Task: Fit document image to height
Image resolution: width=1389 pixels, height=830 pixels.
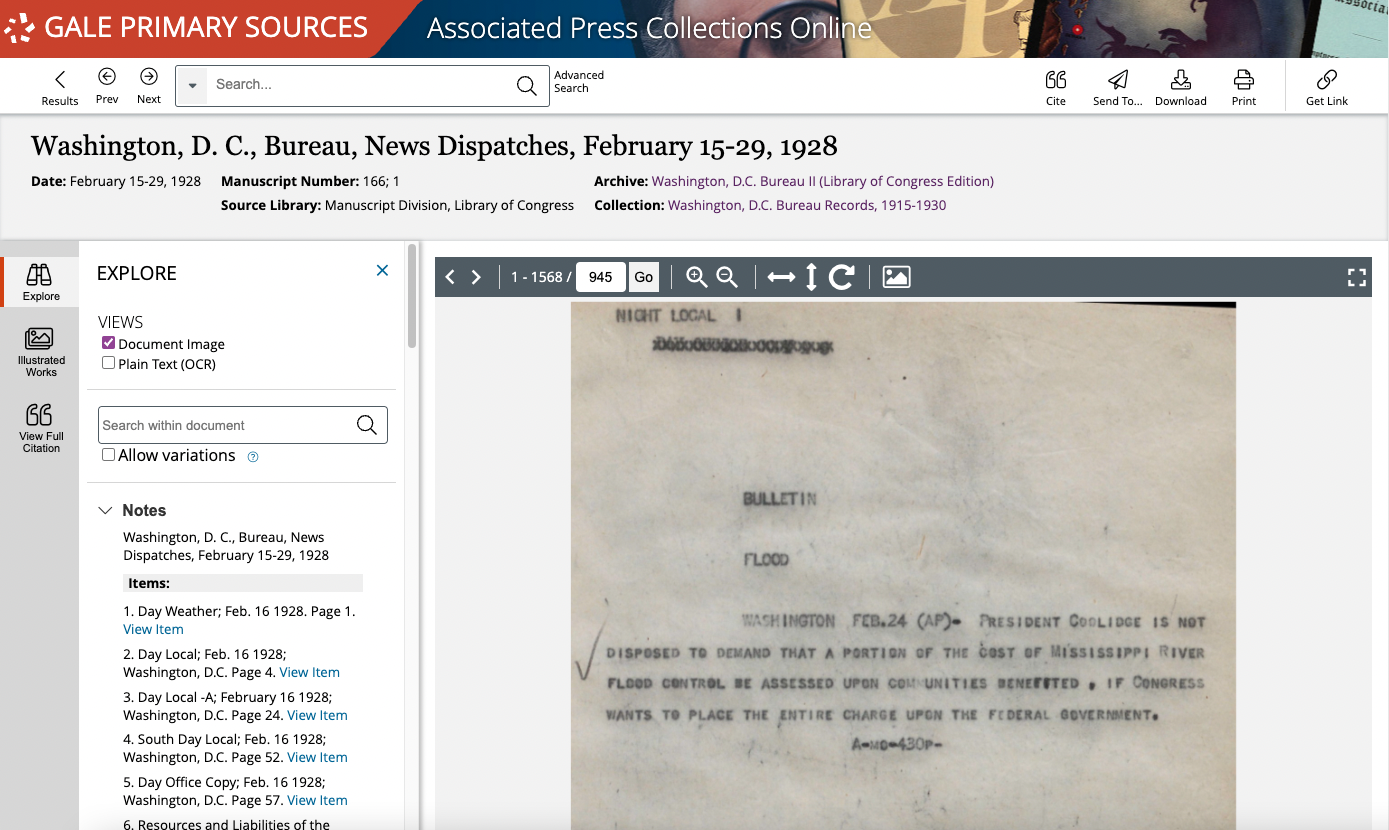Action: click(x=811, y=277)
